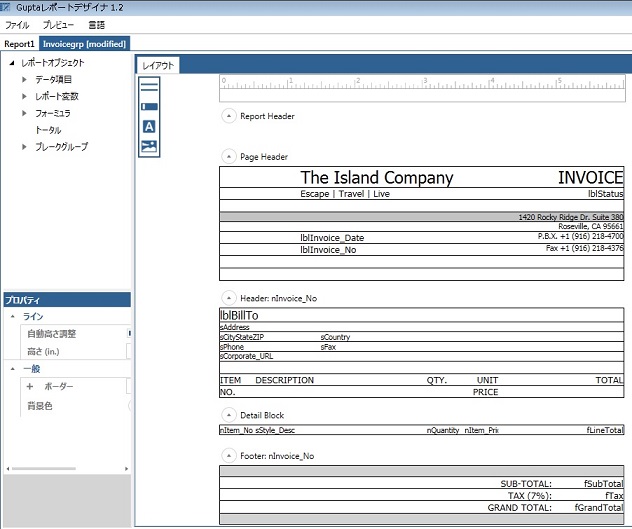Select the nQuantity detail field
The image size is (632, 529).
coord(443,430)
